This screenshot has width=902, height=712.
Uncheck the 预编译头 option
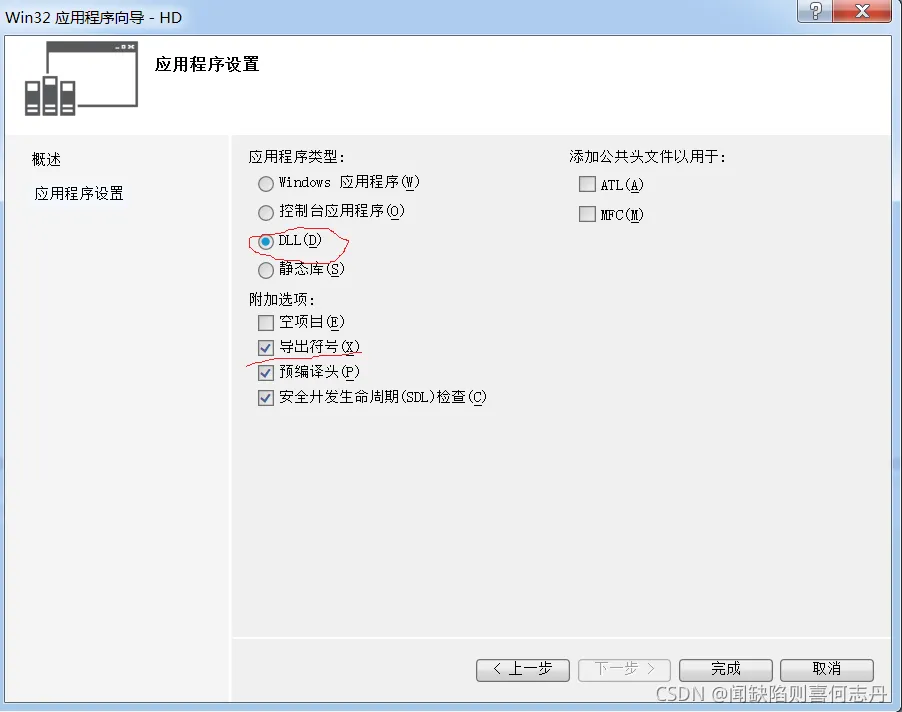click(x=265, y=373)
